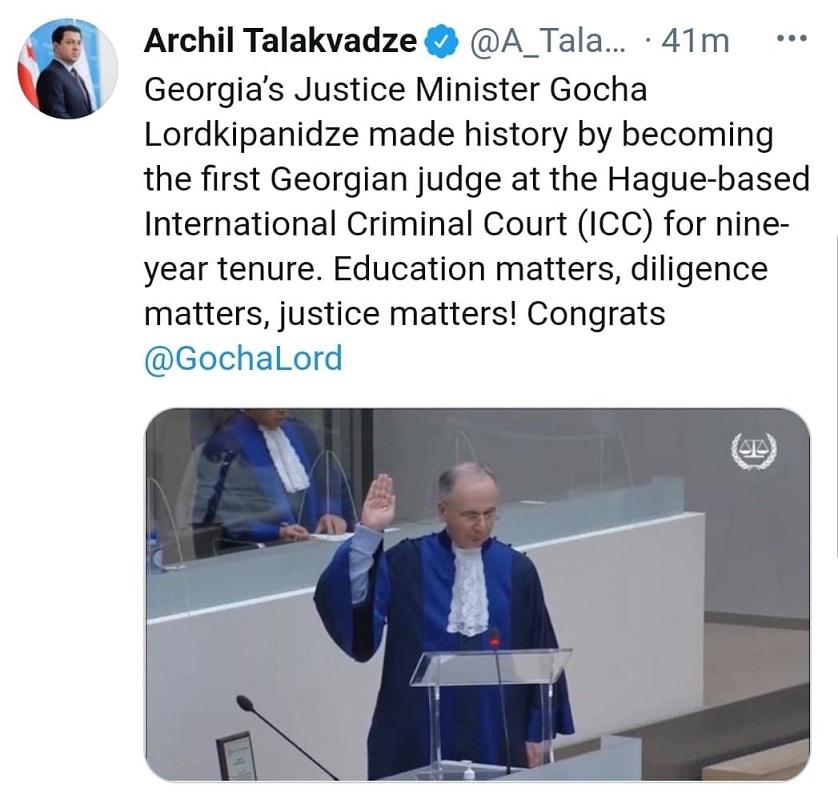Image resolution: width=838 pixels, height=792 pixels.
Task: Click the tweet text about ICC tenure
Action: (477, 224)
